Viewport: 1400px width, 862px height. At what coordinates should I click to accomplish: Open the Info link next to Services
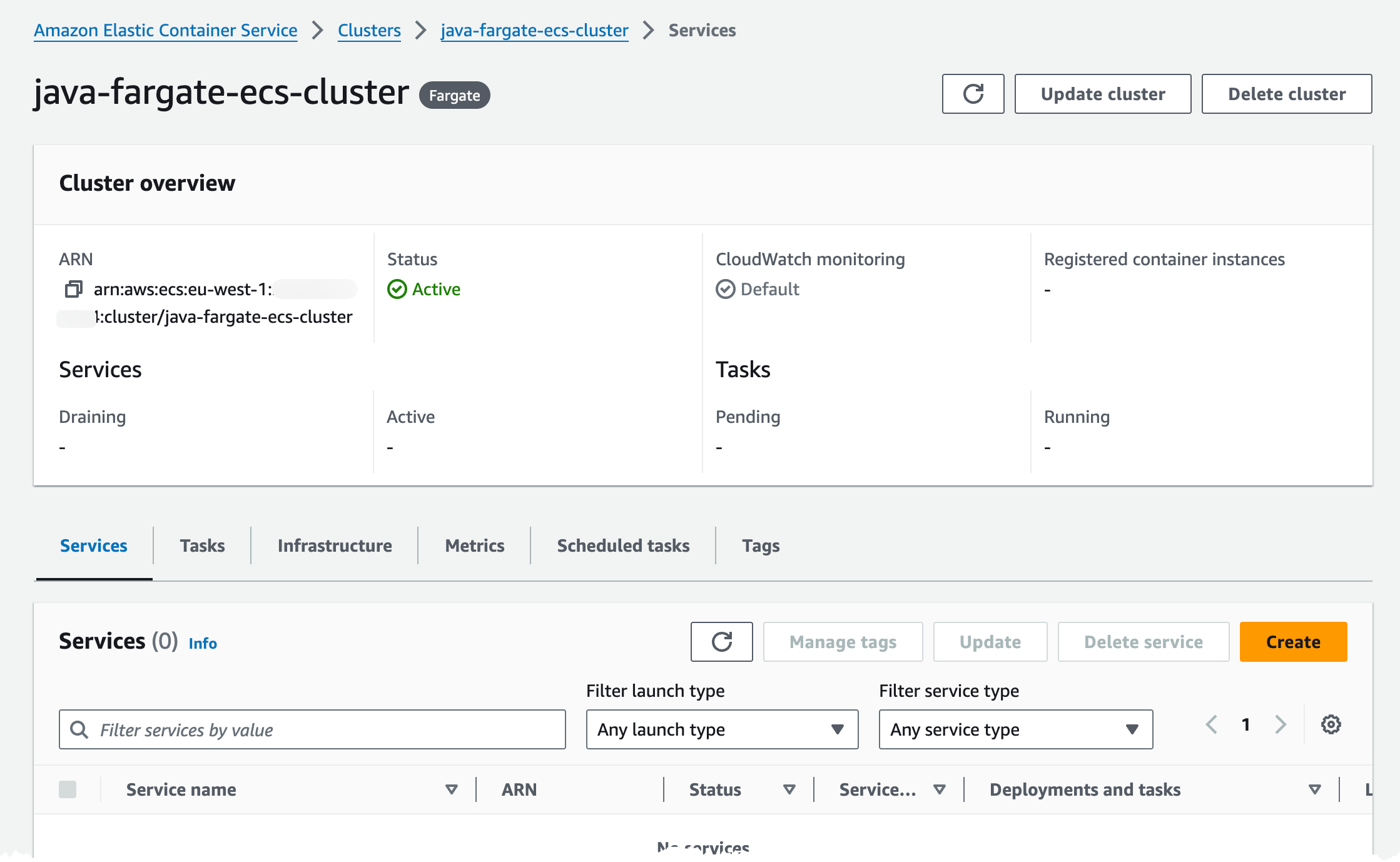pos(203,643)
